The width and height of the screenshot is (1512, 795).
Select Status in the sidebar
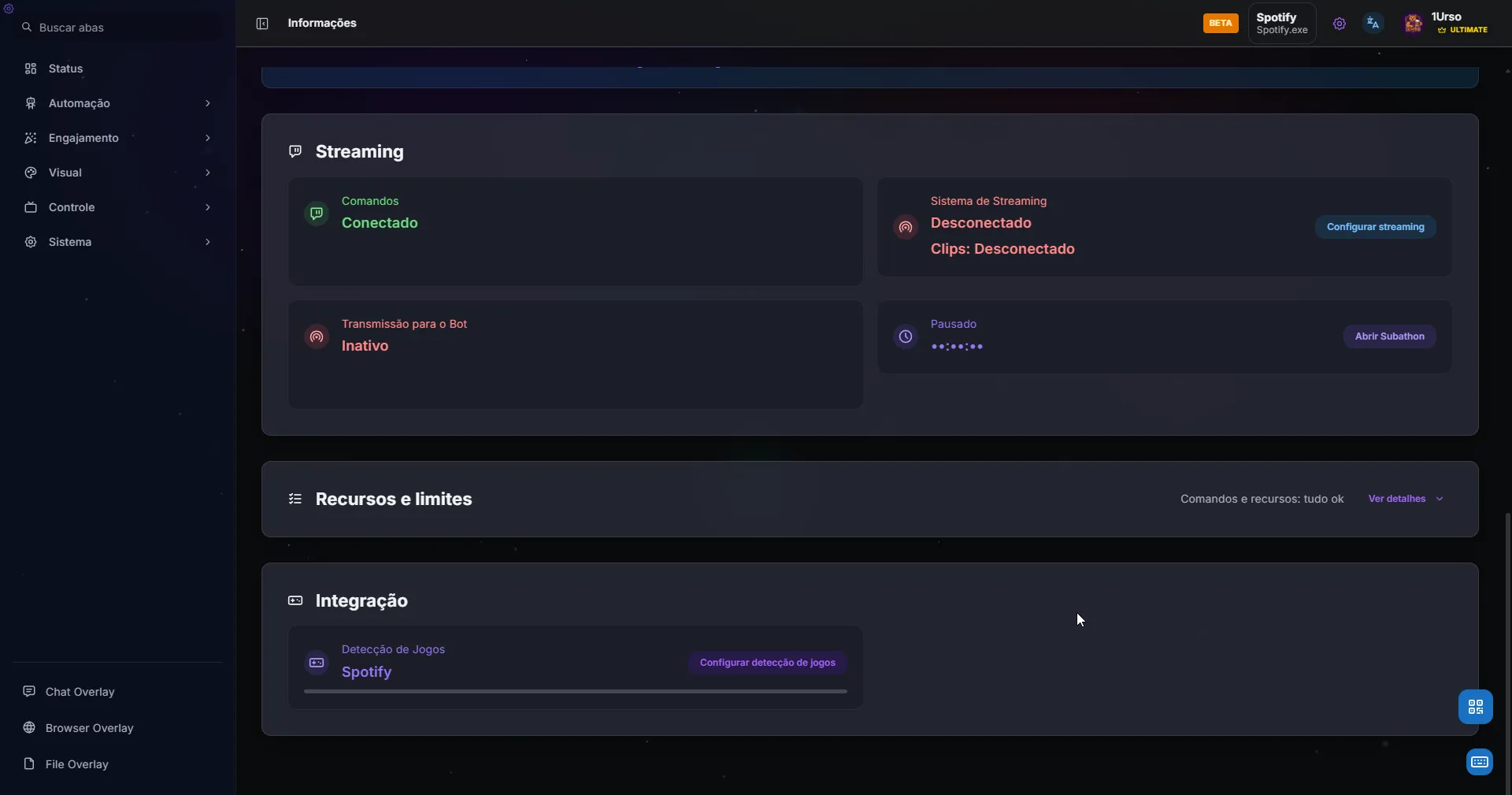[x=65, y=69]
